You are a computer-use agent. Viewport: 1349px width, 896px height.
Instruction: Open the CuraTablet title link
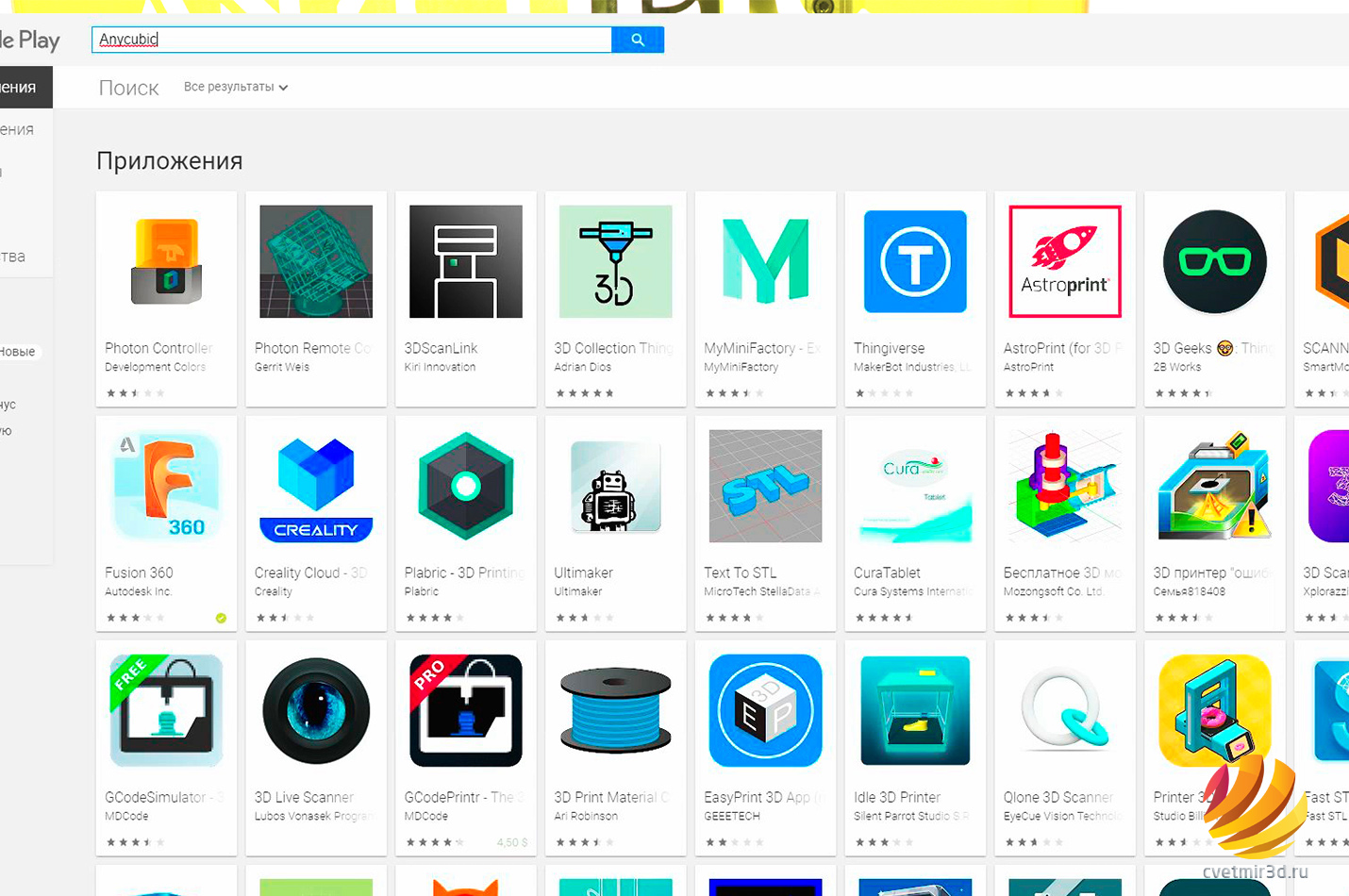pyautogui.click(x=887, y=572)
